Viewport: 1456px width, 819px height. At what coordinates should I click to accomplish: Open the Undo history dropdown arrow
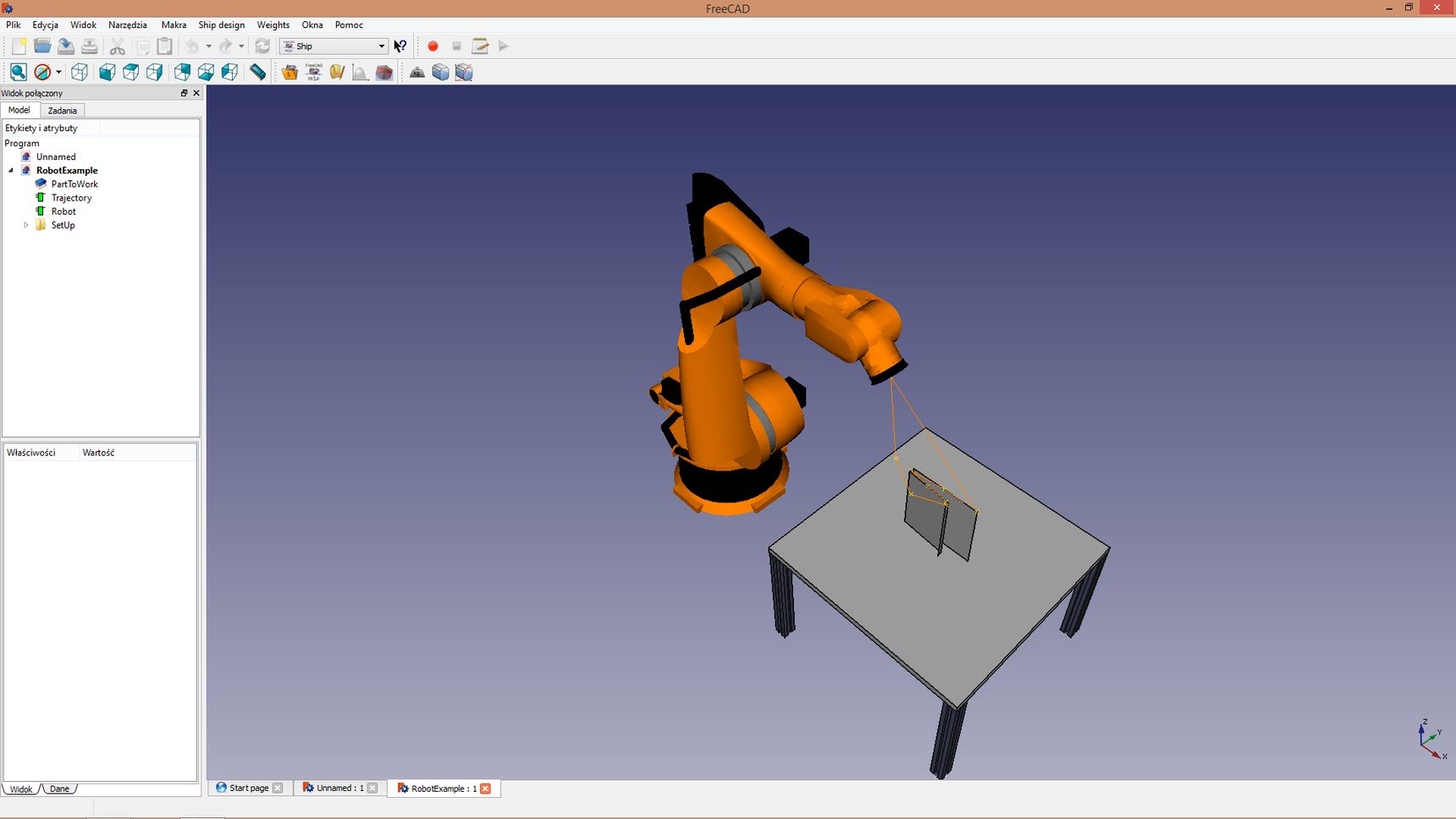[208, 47]
